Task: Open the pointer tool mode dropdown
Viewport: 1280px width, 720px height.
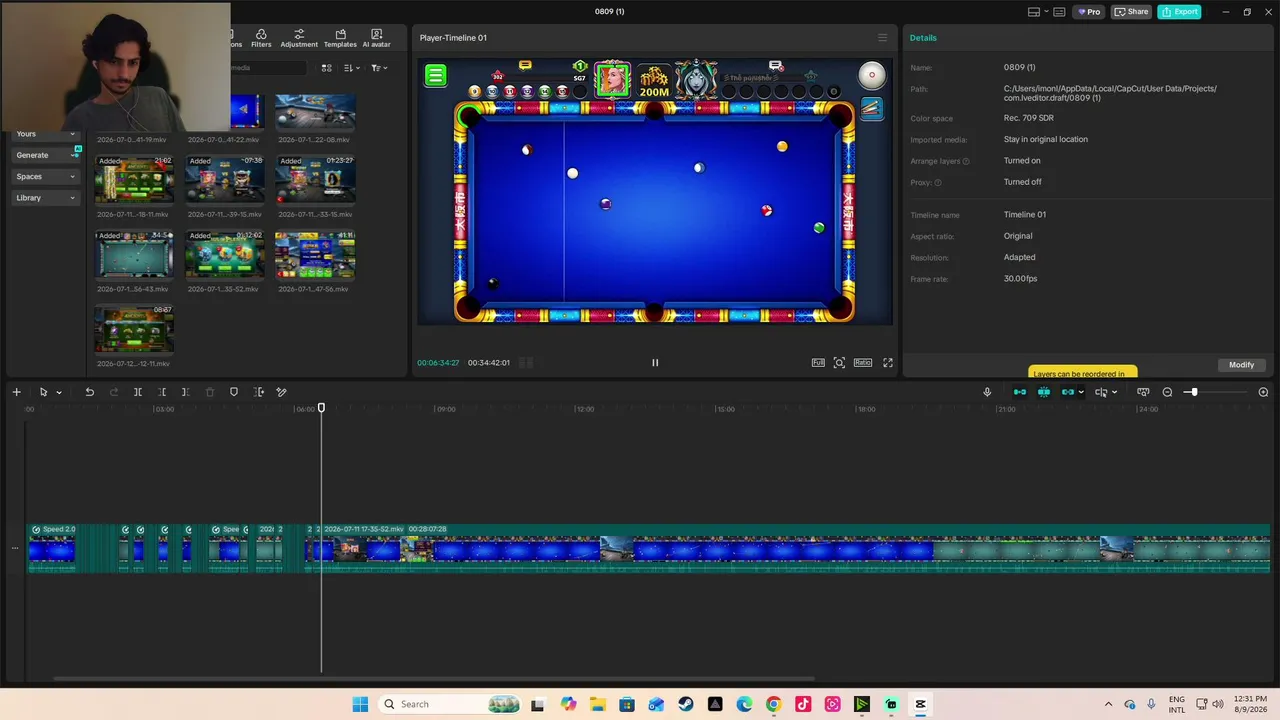Action: (59, 392)
